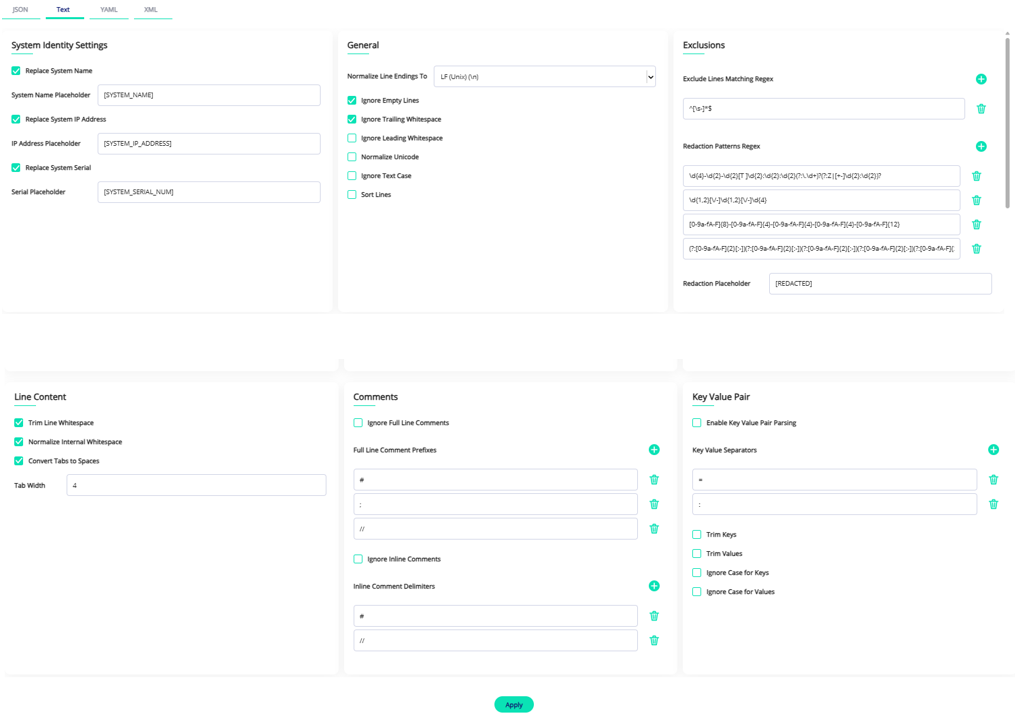Turn on Ignore Full Line Comments
Image resolution: width=1015 pixels, height=713 pixels.
(x=358, y=423)
